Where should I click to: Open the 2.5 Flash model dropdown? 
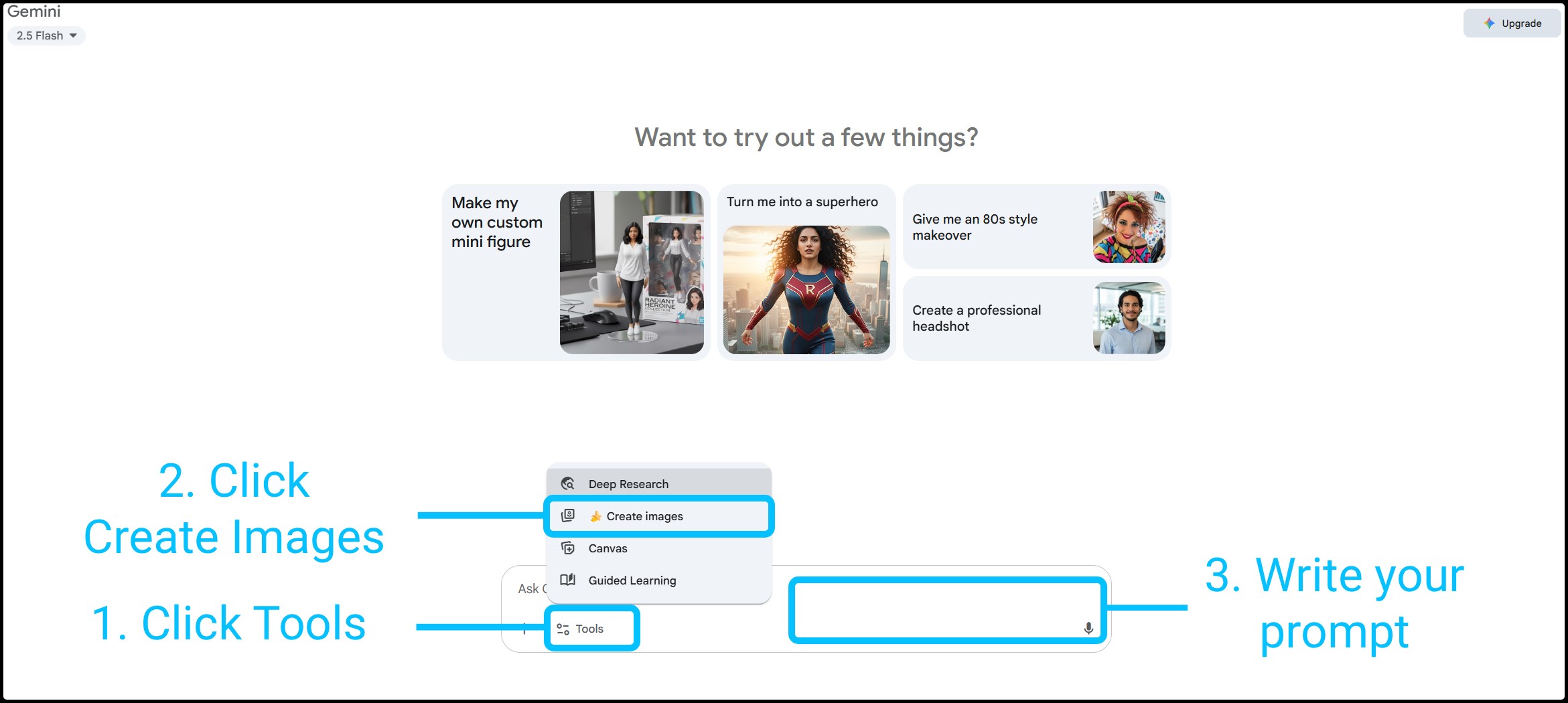pos(46,35)
